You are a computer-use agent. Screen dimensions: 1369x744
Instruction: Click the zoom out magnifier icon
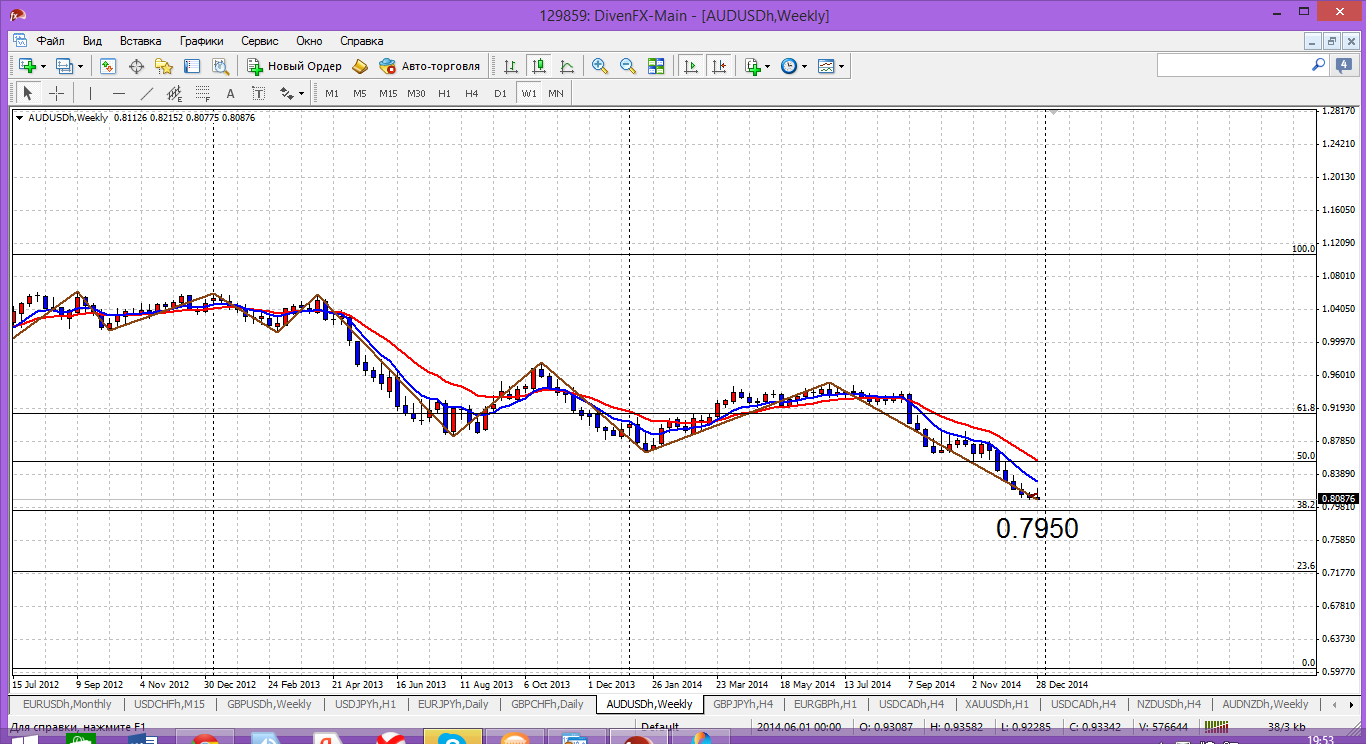click(x=628, y=66)
